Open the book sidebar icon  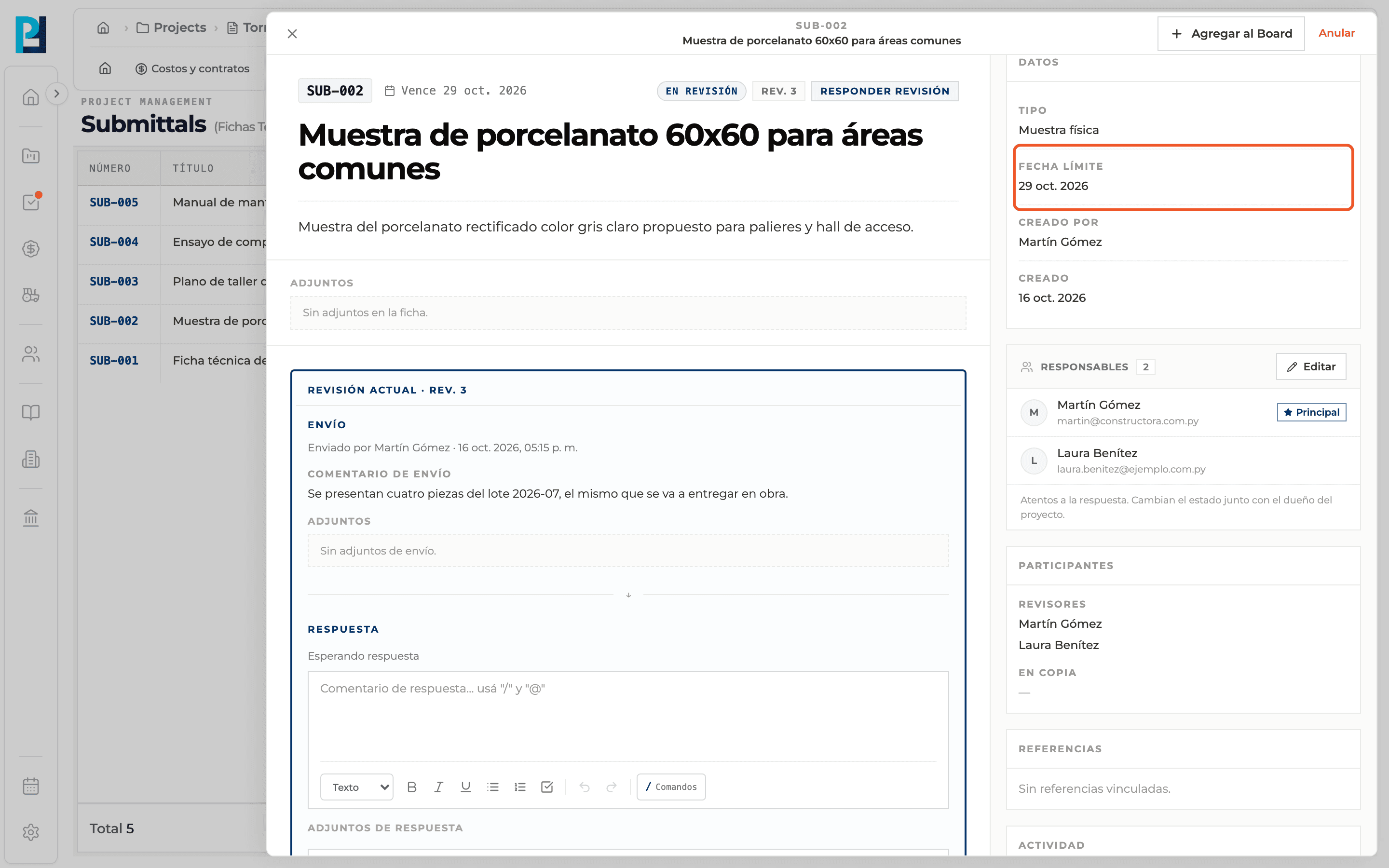(x=31, y=412)
